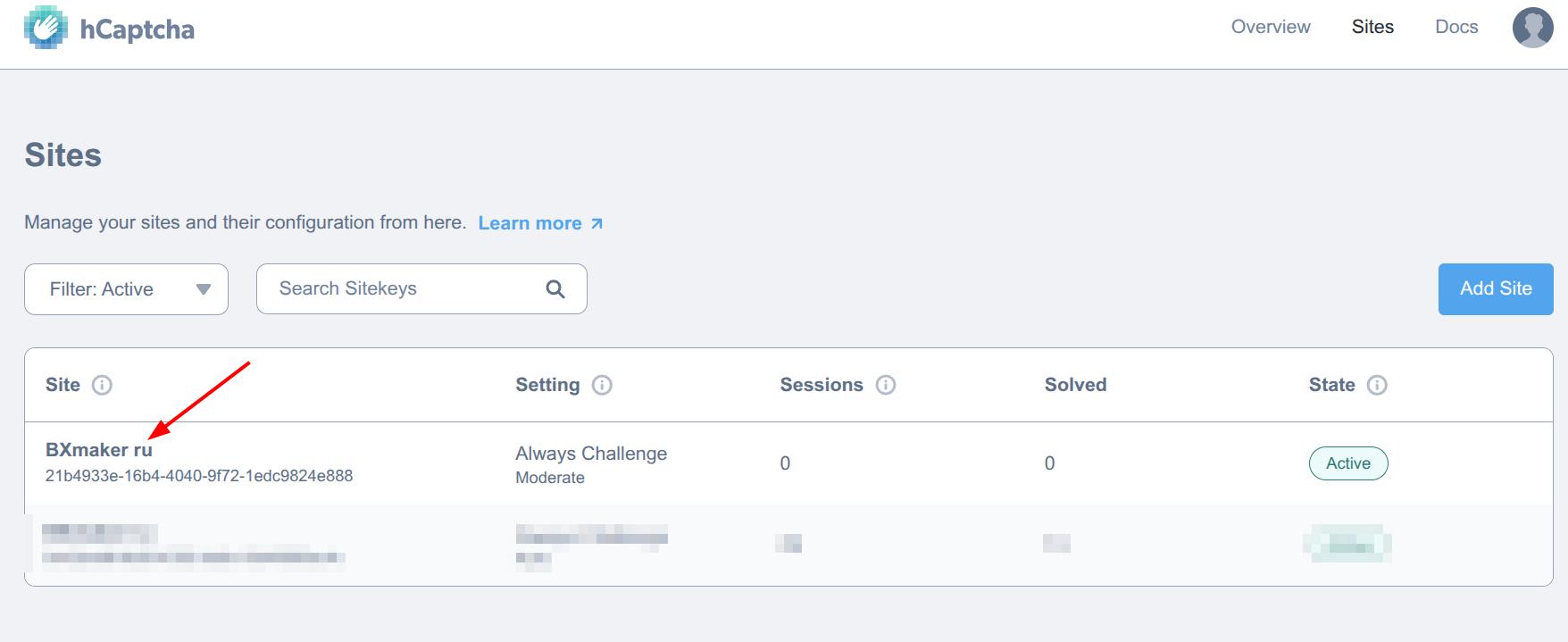This screenshot has width=1568, height=642.
Task: Click the Active state badge
Action: coord(1348,463)
